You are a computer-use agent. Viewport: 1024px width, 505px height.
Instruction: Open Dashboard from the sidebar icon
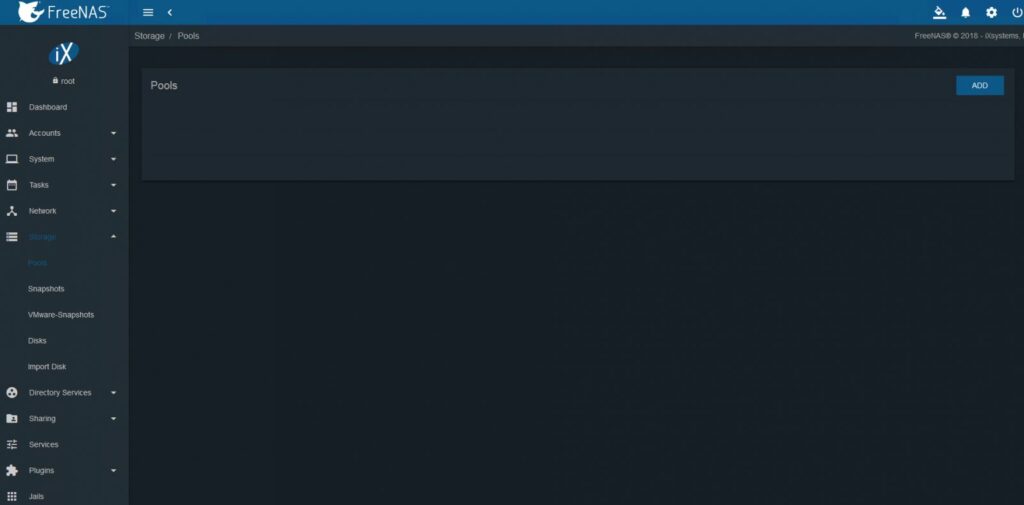(12, 106)
